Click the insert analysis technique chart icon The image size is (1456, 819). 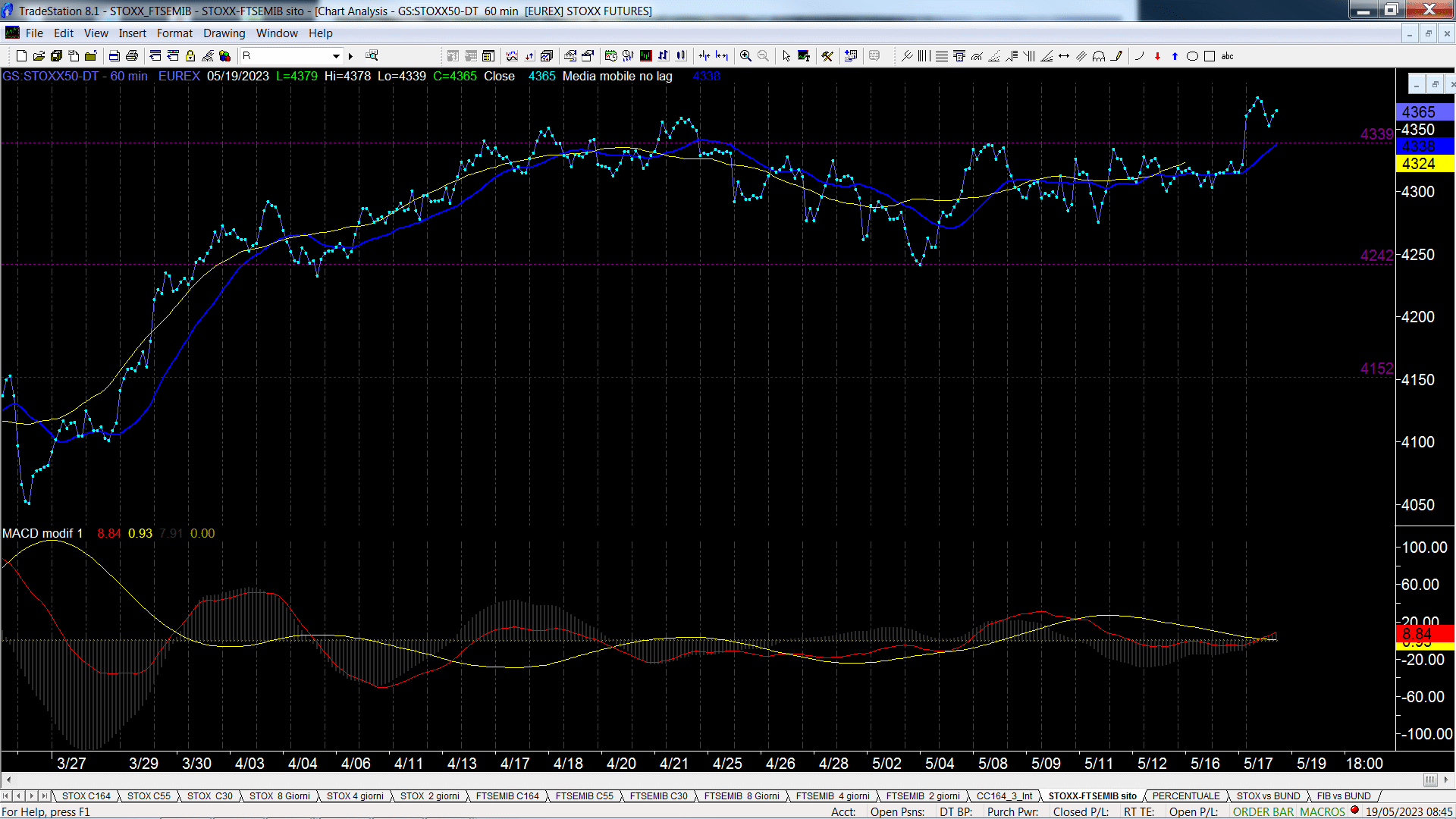point(512,56)
